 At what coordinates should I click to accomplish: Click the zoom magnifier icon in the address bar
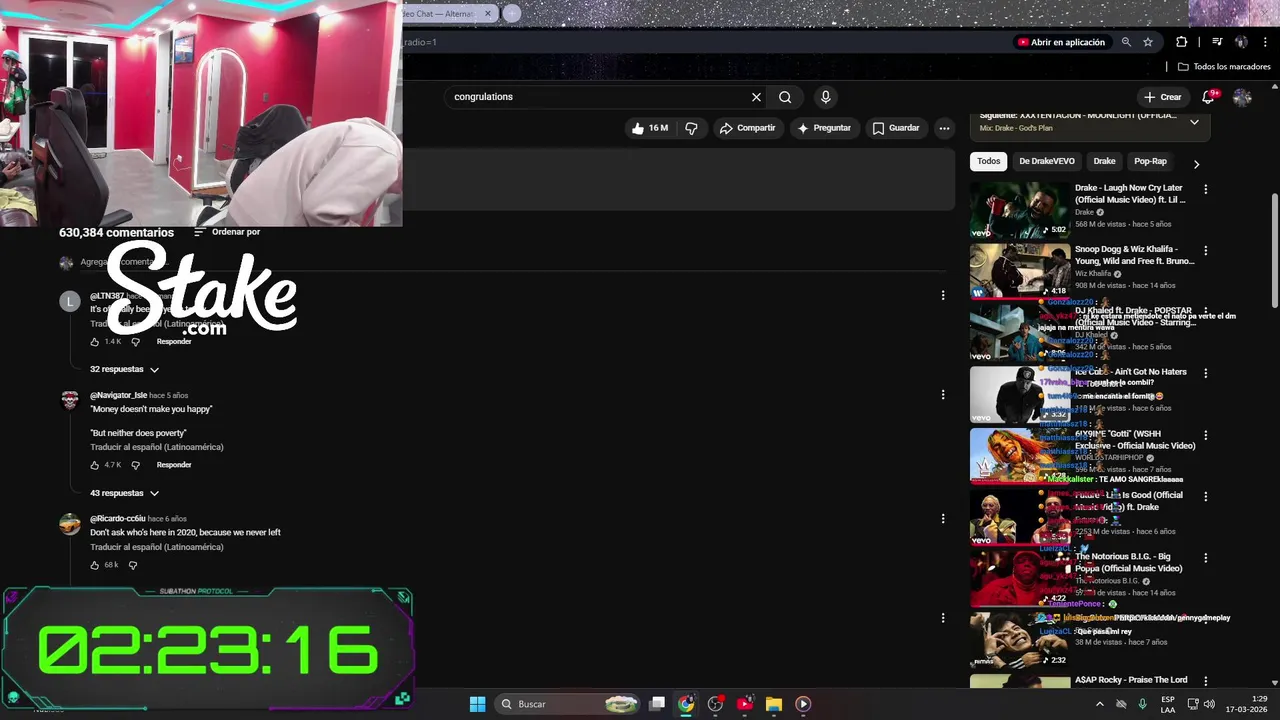(x=1126, y=42)
